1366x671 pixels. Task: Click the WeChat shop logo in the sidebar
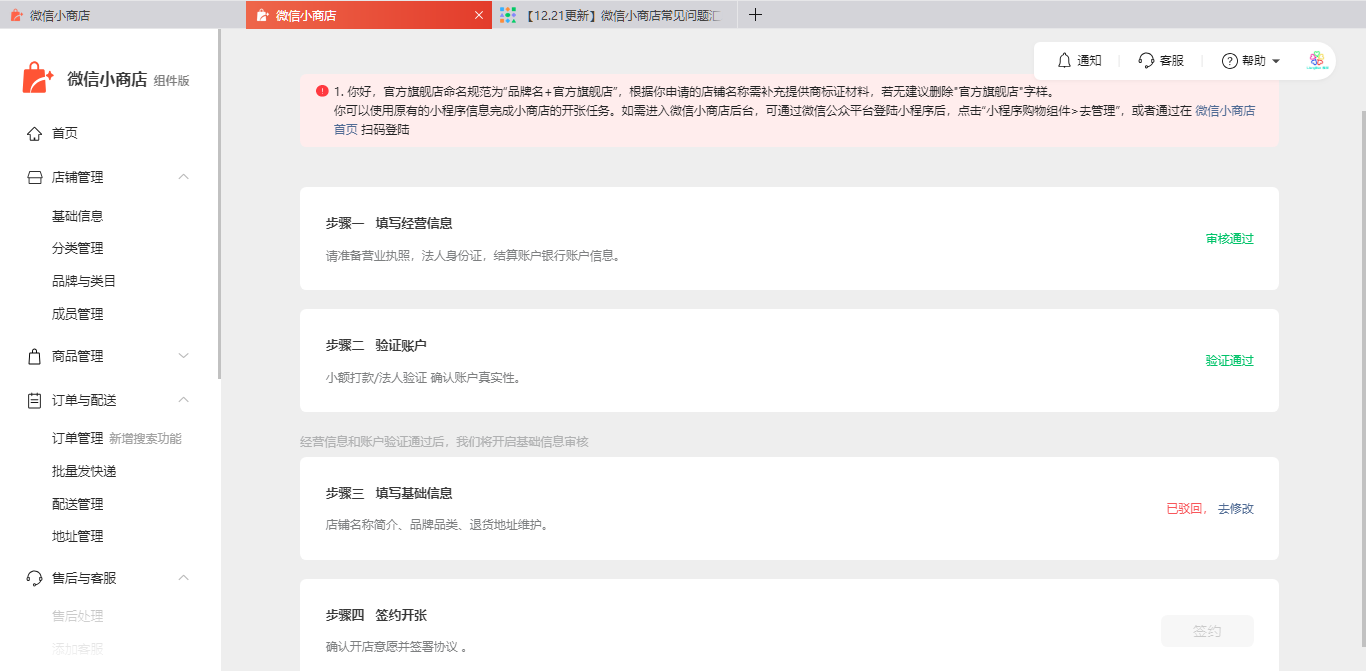coord(38,79)
